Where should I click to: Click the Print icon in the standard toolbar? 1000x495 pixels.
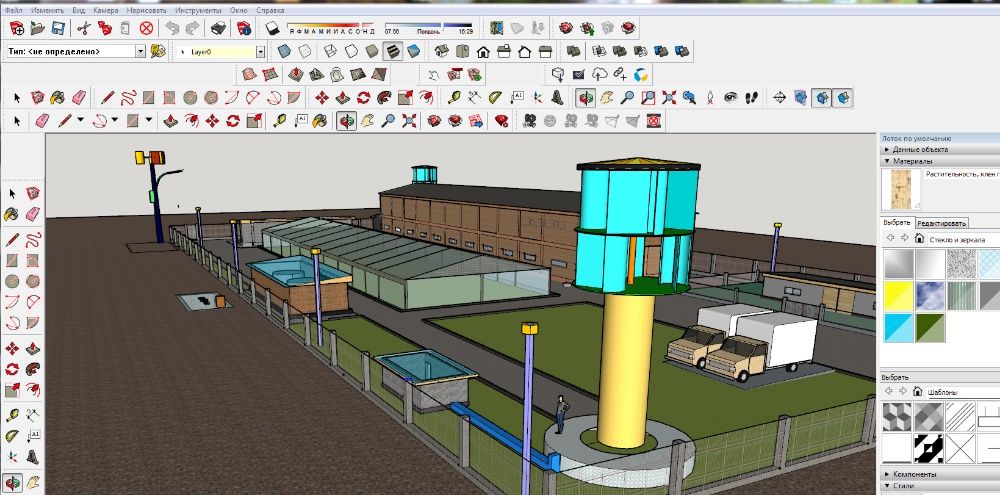point(219,28)
